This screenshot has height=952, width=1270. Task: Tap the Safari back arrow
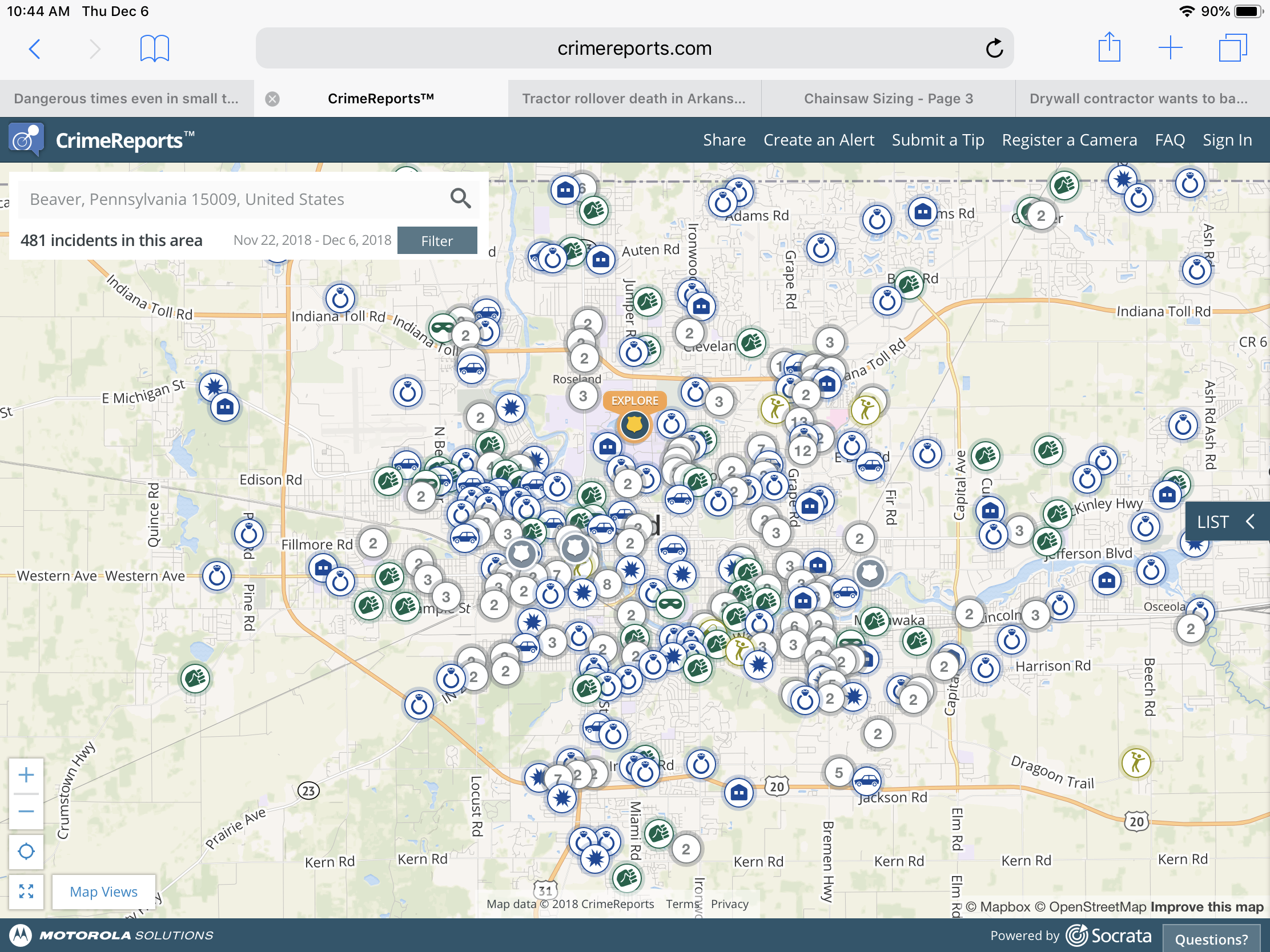(x=35, y=49)
